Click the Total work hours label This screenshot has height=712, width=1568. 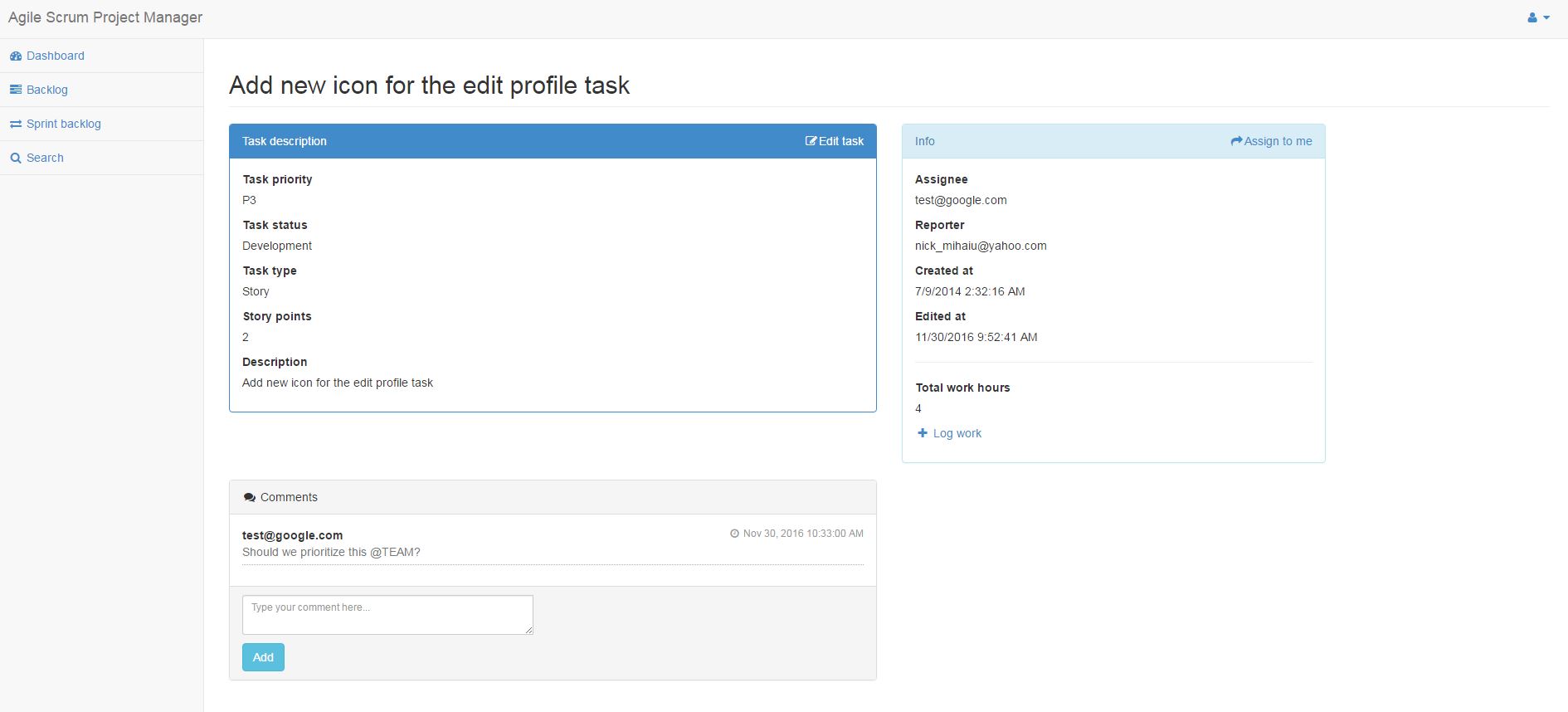click(963, 388)
